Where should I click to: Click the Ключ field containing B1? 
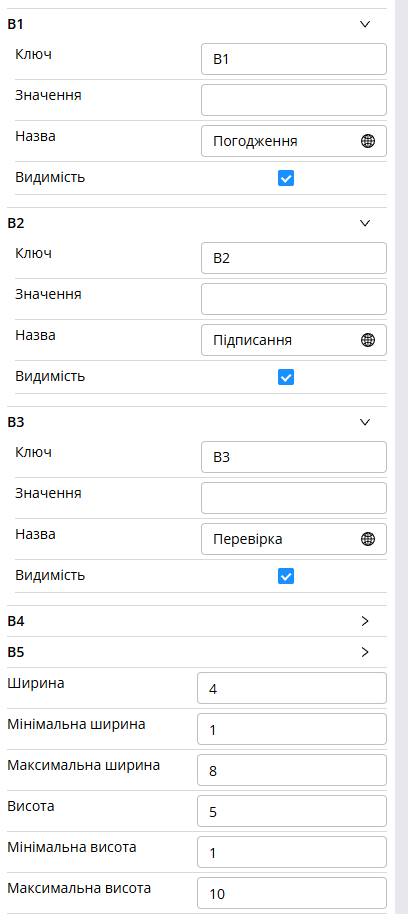tap(294, 59)
